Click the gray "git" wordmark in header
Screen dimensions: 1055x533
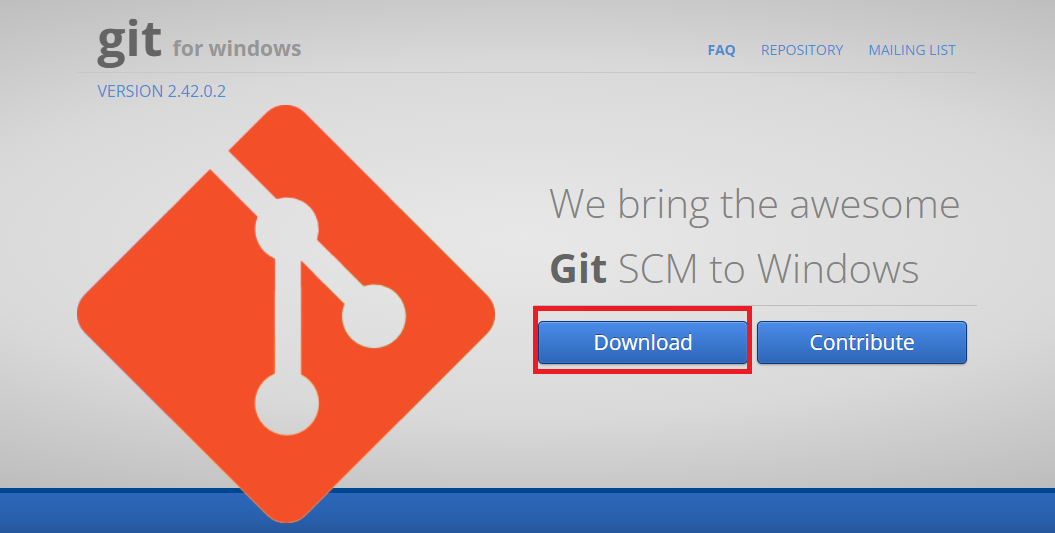tap(129, 44)
